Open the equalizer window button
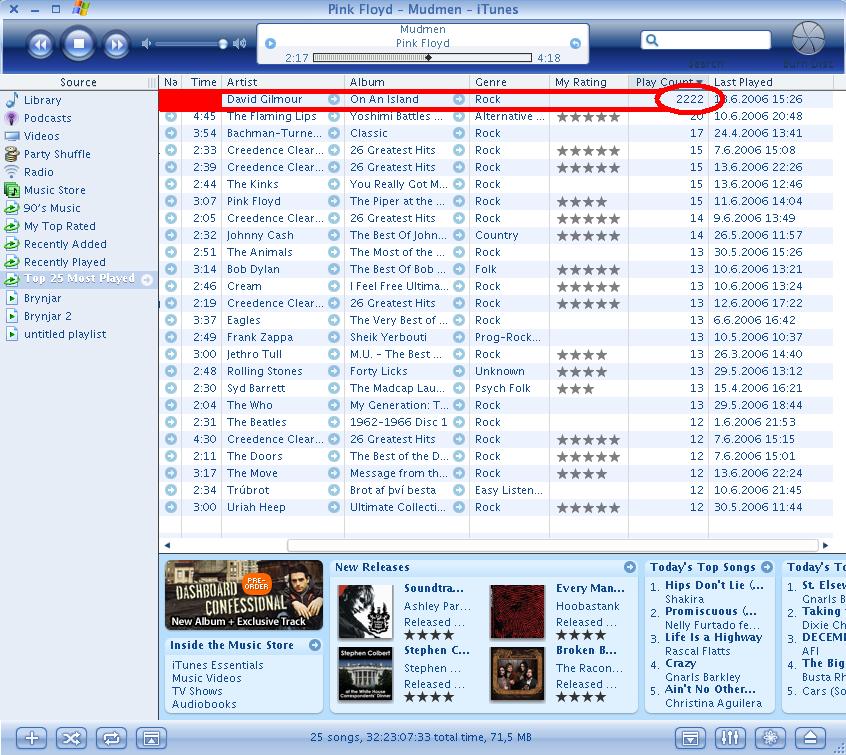This screenshot has height=755, width=846. coord(730,737)
